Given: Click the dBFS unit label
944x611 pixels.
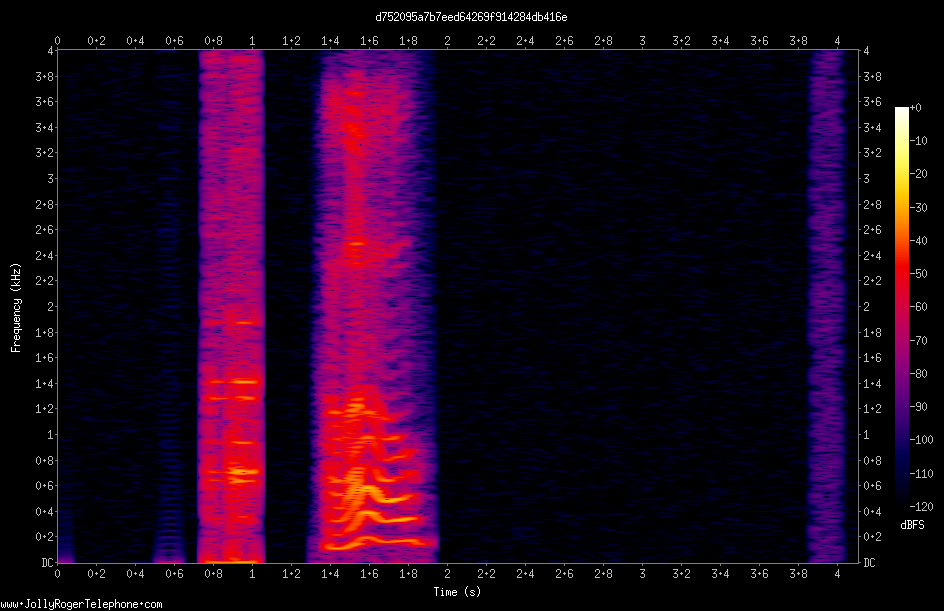Looking at the screenshot, I should (x=912, y=525).
